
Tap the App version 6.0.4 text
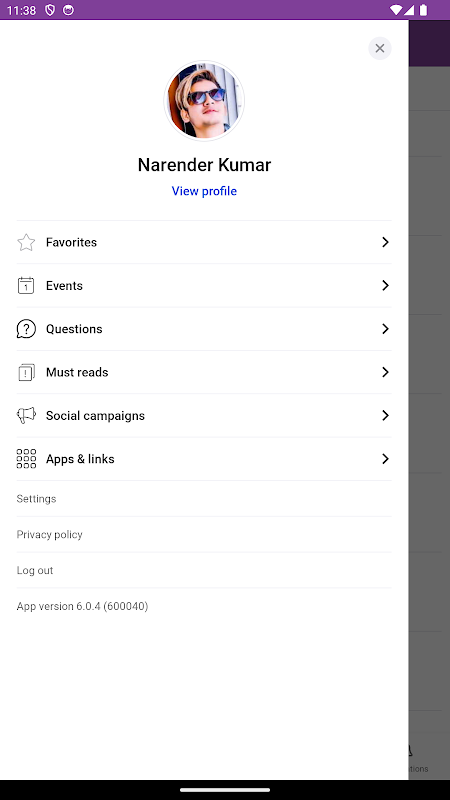(82, 606)
